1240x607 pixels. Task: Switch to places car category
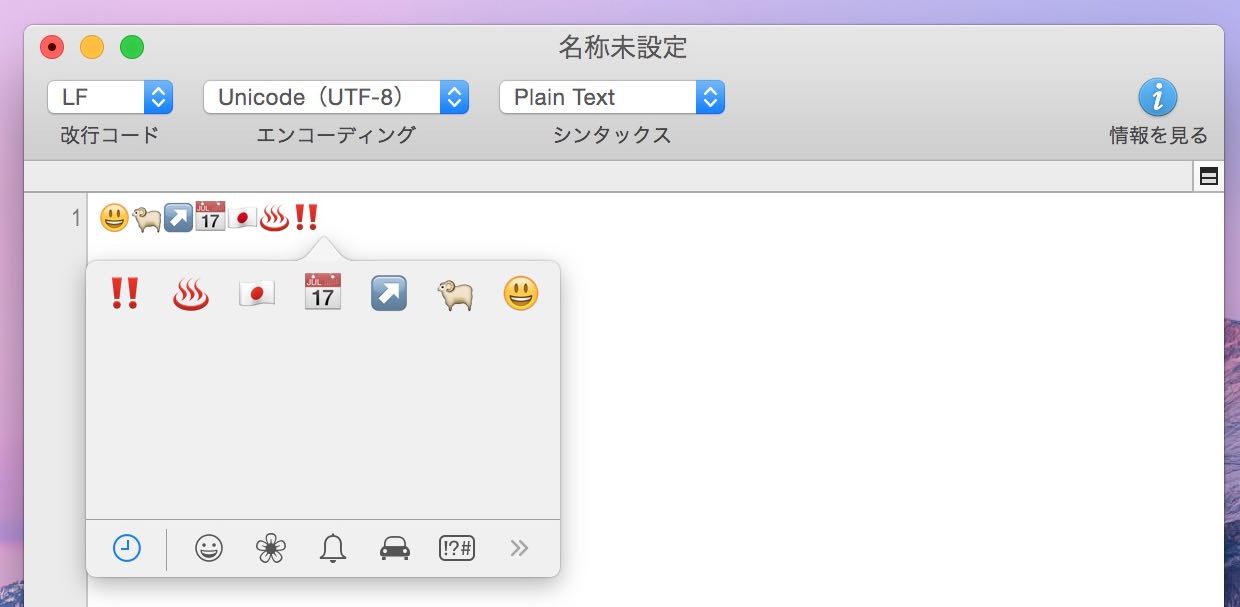tap(395, 548)
